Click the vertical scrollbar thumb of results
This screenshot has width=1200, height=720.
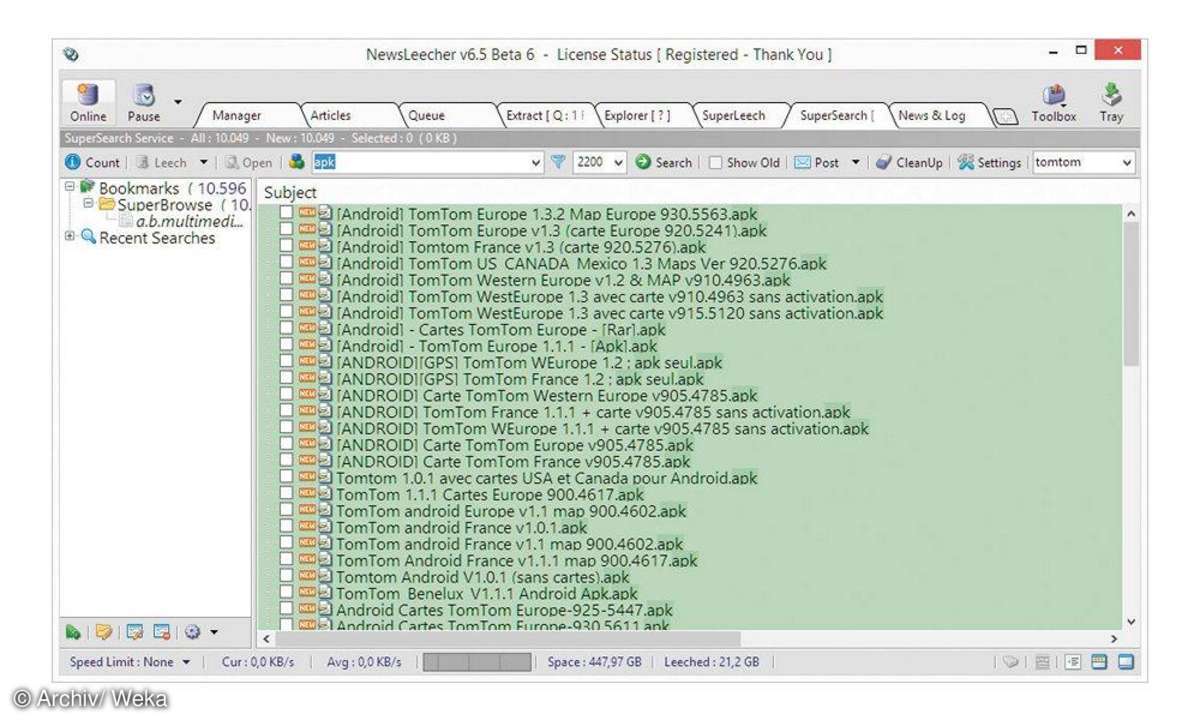1131,296
